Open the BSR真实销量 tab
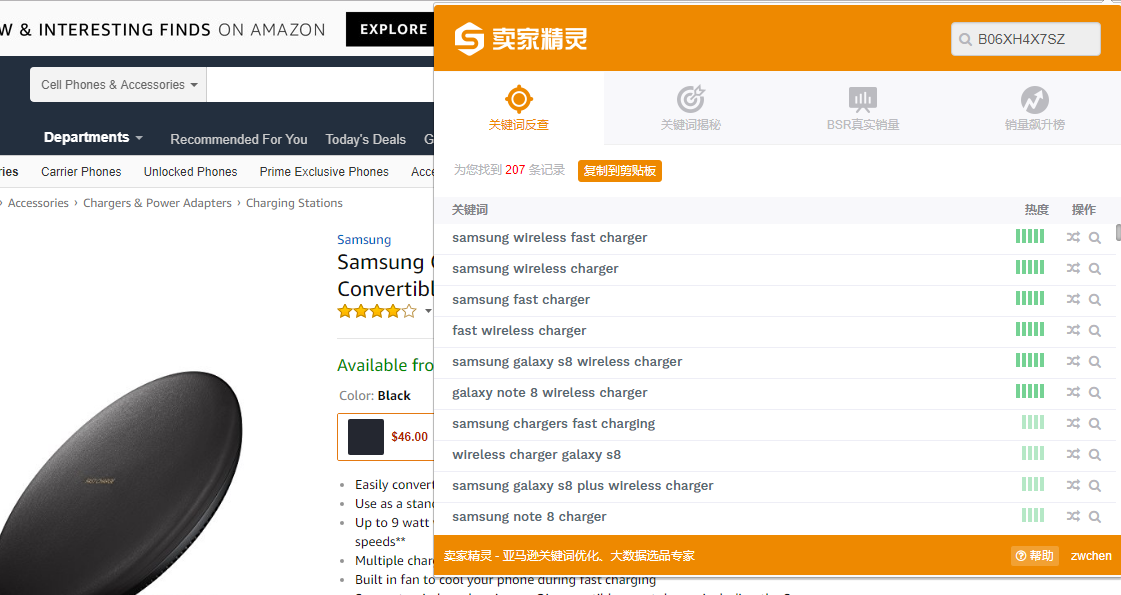This screenshot has width=1121, height=595. click(x=862, y=109)
